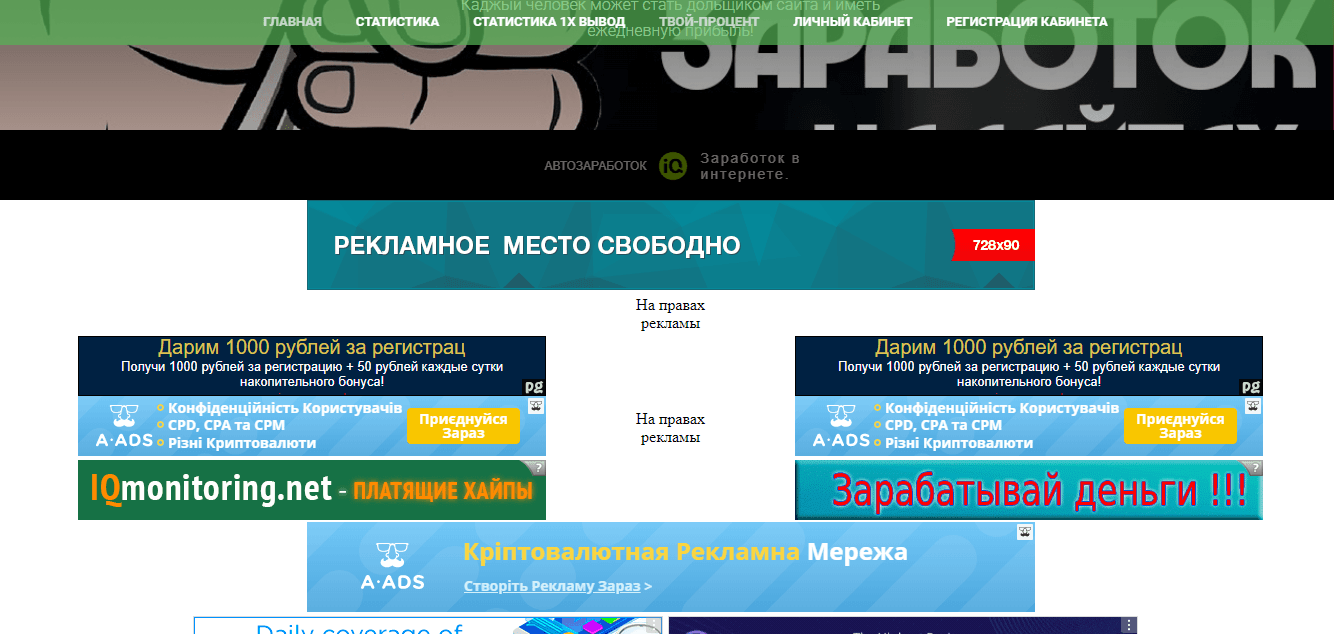Click pg badge on left 1000 рублей ad
This screenshot has height=634, width=1334.
535,387
